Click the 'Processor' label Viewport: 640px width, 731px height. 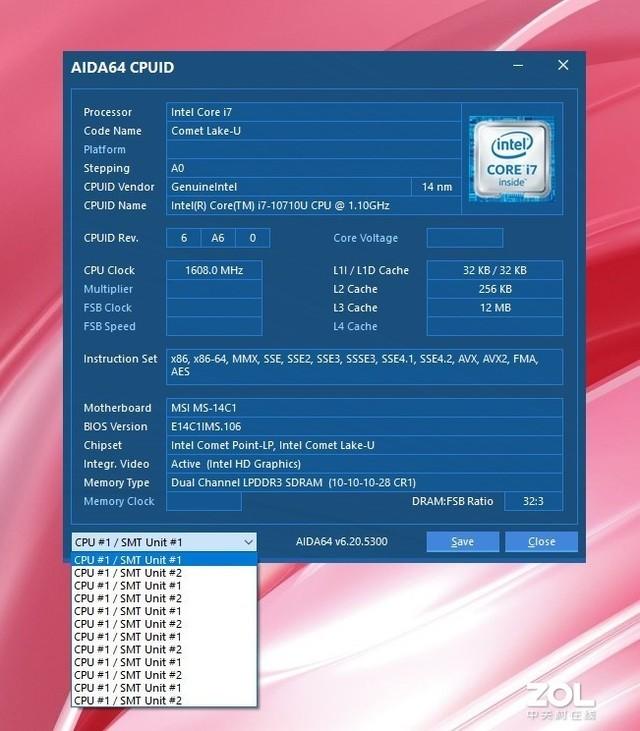pos(108,112)
